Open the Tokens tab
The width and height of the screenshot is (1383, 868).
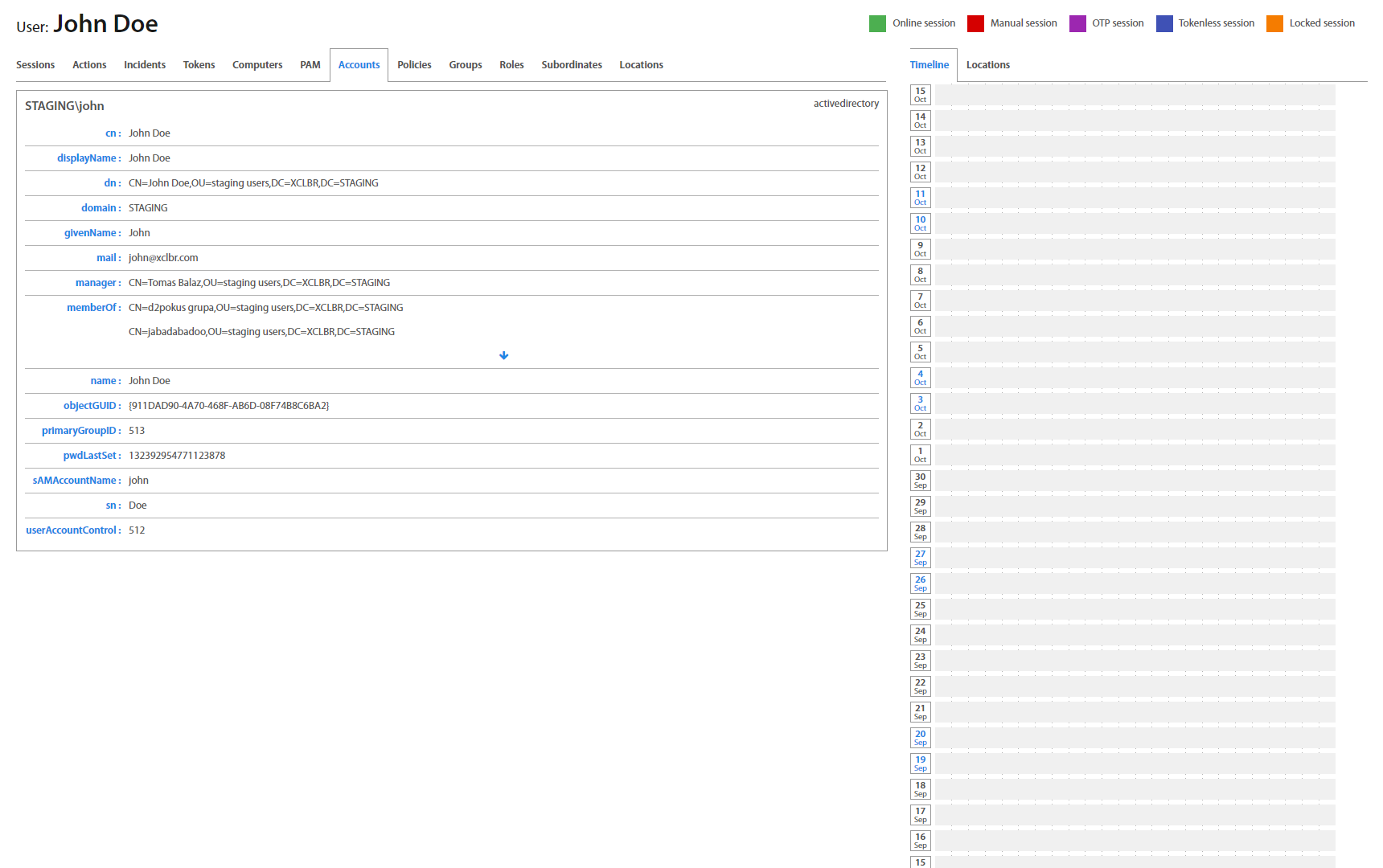click(x=199, y=65)
